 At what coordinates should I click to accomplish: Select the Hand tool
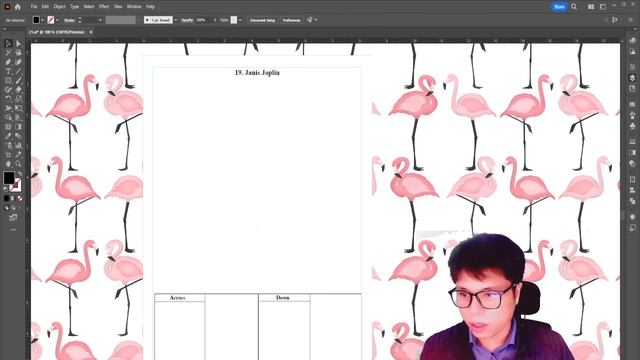[x=8, y=164]
